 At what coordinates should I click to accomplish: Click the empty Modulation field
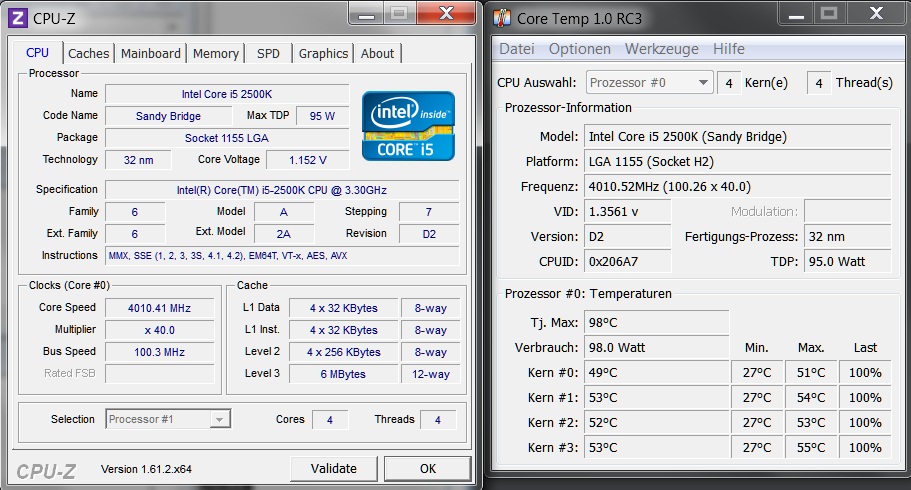pyautogui.click(x=847, y=212)
